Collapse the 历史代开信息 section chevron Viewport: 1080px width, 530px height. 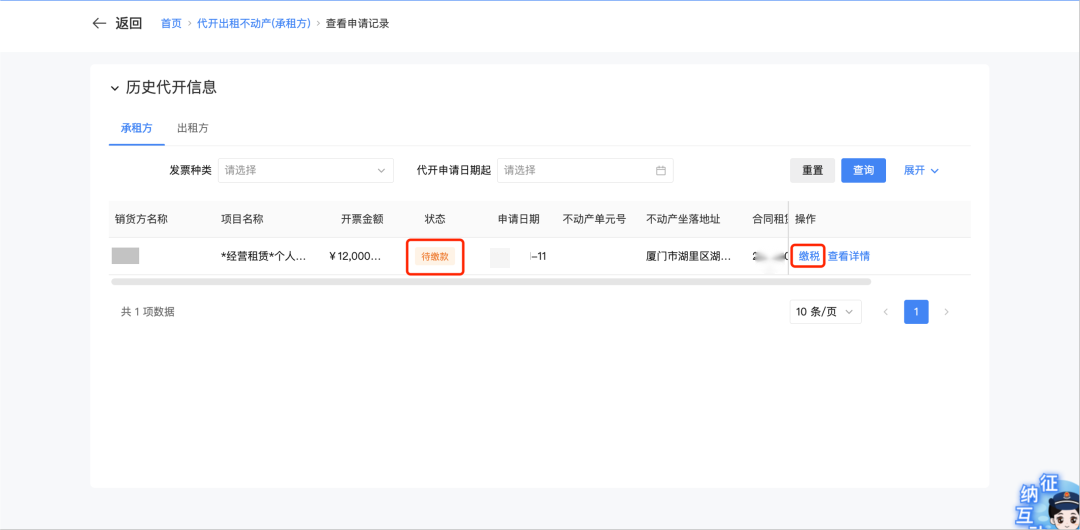tap(114, 88)
